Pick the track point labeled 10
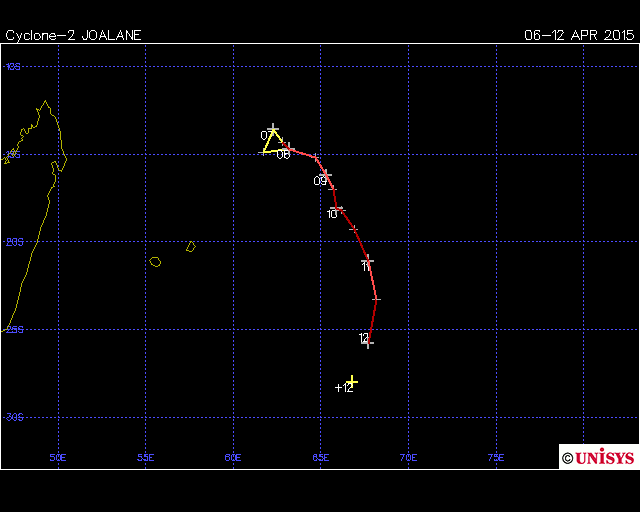Image resolution: width=640 pixels, height=512 pixels. [341, 209]
